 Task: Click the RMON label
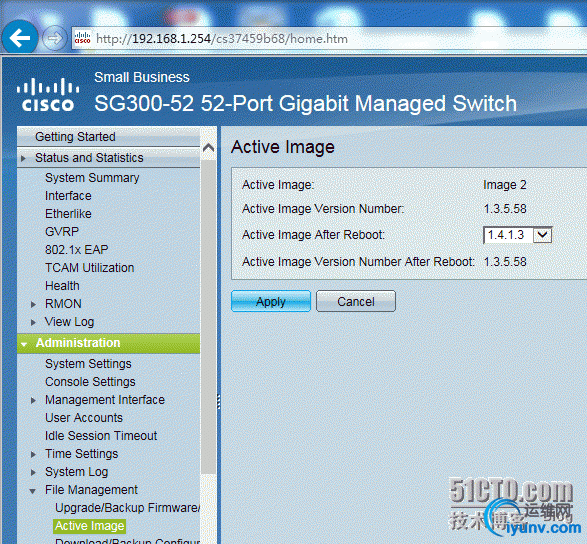tap(63, 304)
